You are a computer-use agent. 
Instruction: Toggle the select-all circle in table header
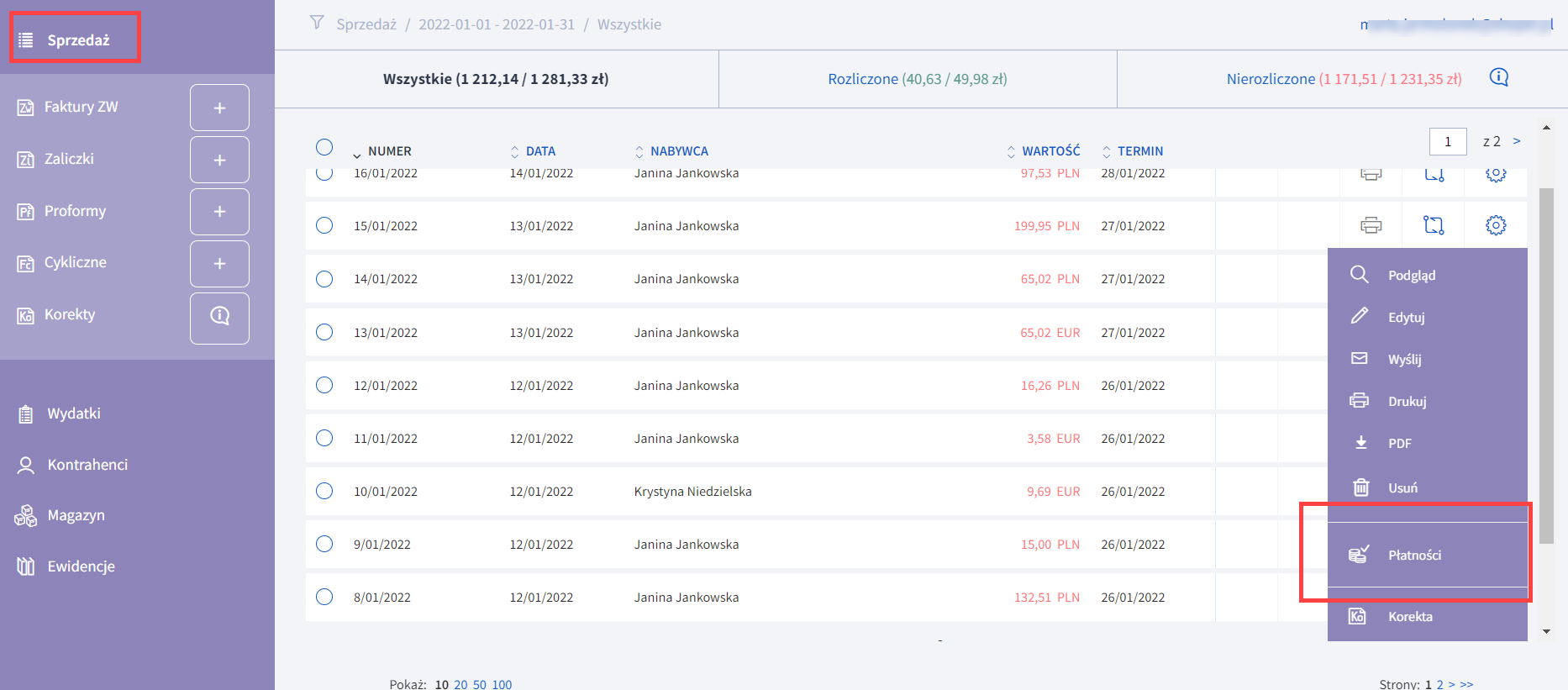pyautogui.click(x=324, y=147)
